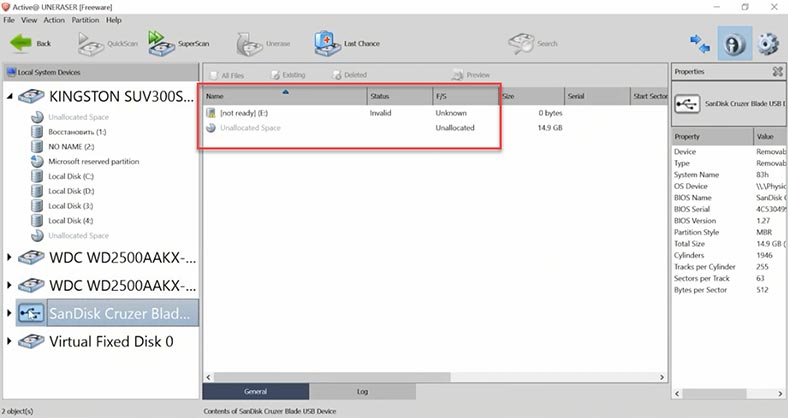Filter to Existing files

pyautogui.click(x=288, y=75)
